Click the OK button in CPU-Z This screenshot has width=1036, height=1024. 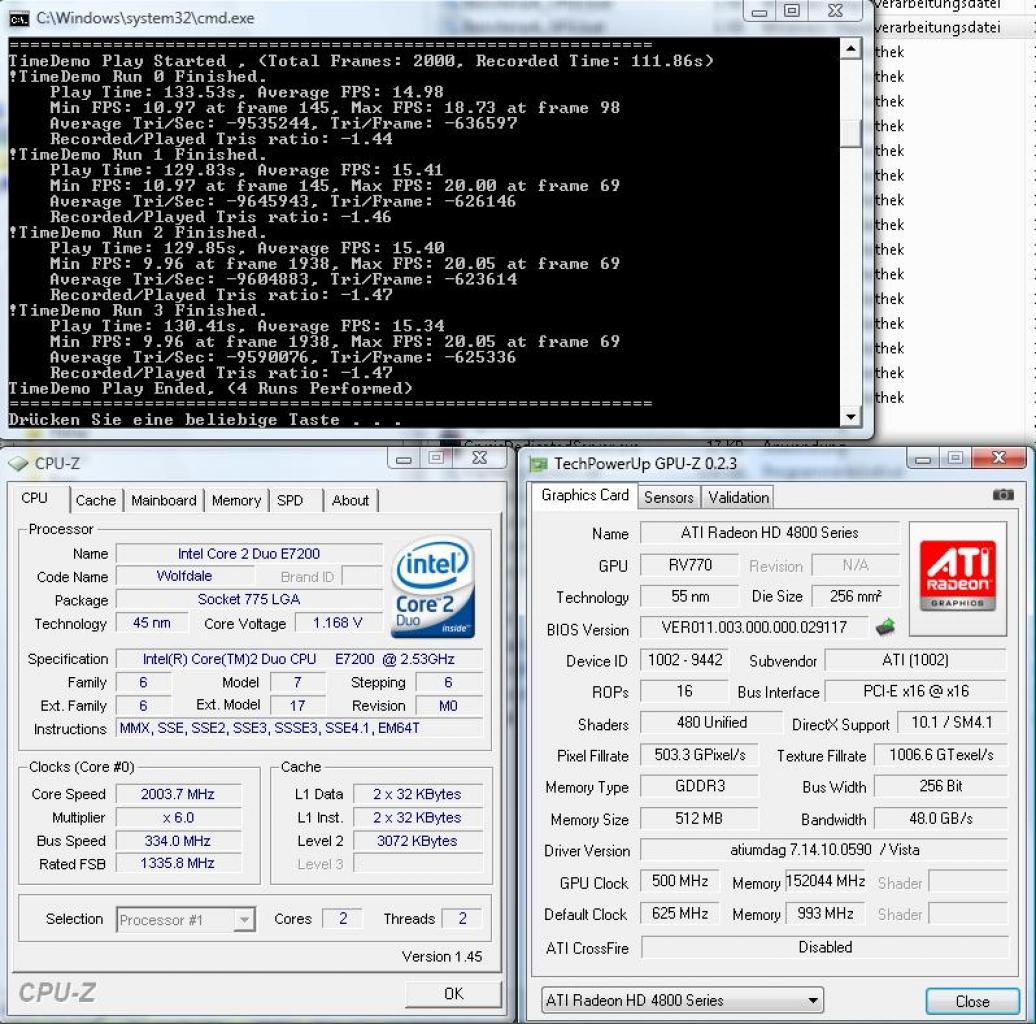(453, 994)
